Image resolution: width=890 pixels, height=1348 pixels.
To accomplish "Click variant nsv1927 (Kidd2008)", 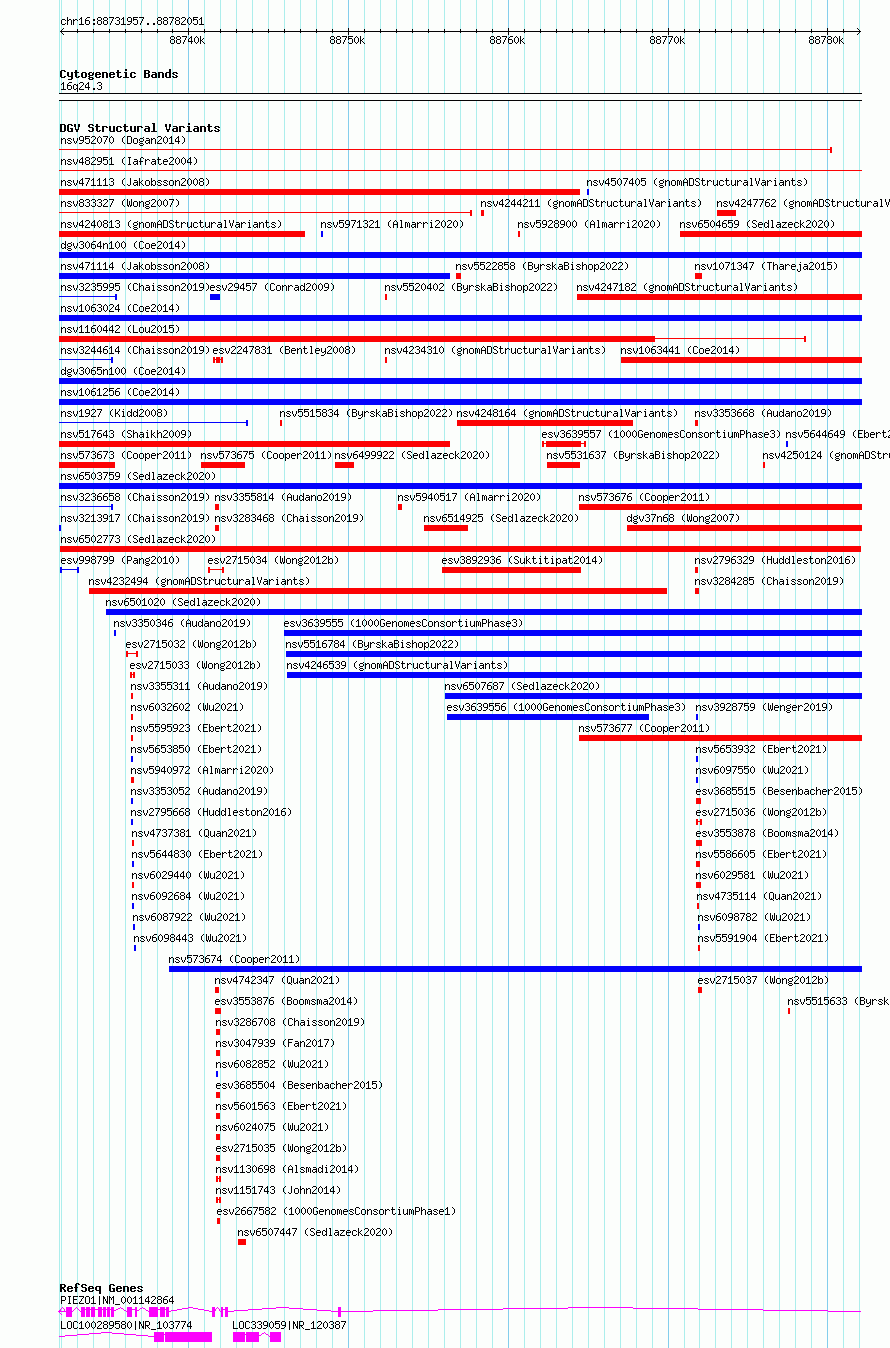I will [114, 413].
